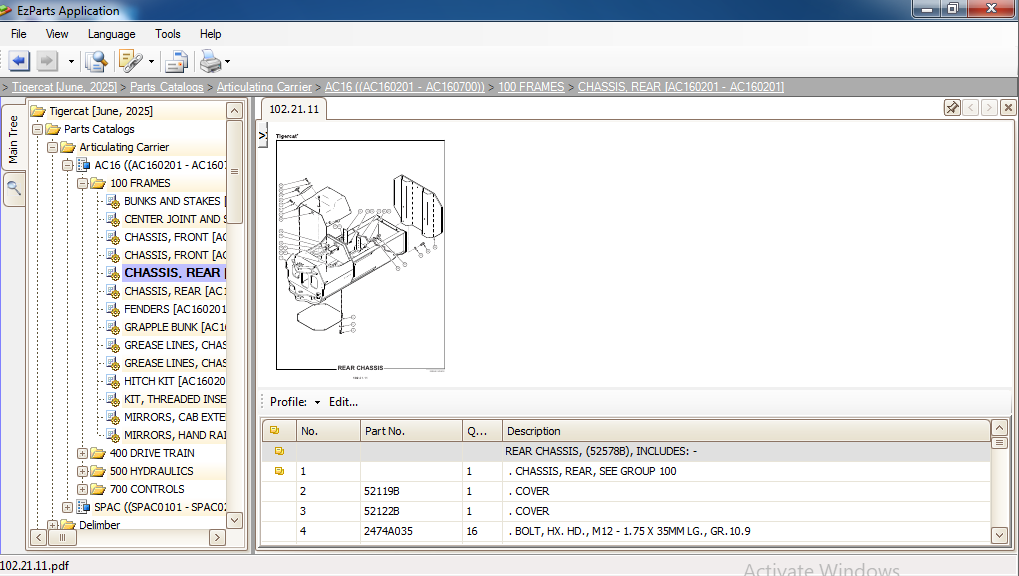Open the printer options dropdown arrow
The width and height of the screenshot is (1019, 576).
(227, 62)
